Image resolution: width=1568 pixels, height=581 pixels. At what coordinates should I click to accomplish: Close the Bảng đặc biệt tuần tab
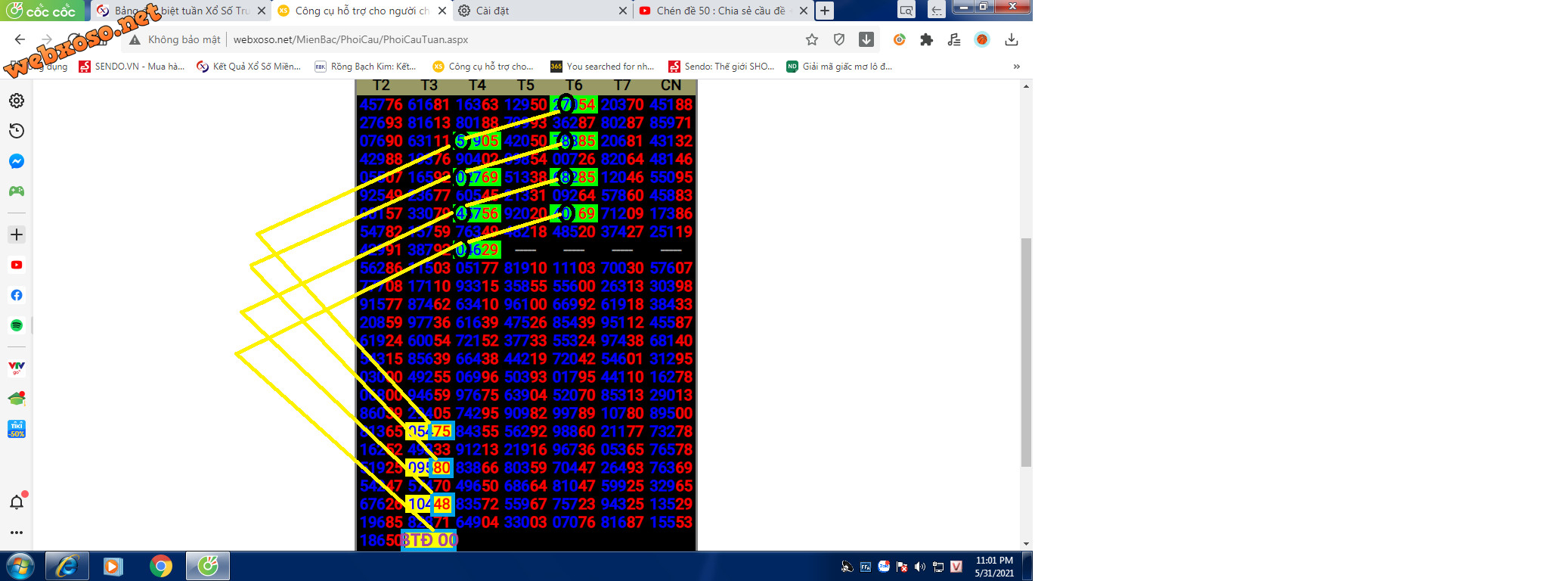click(261, 11)
